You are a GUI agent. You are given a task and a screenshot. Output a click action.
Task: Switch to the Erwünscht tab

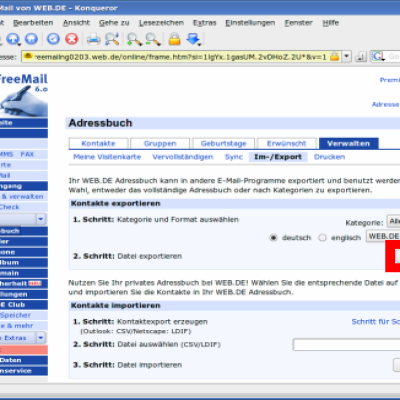tap(287, 144)
